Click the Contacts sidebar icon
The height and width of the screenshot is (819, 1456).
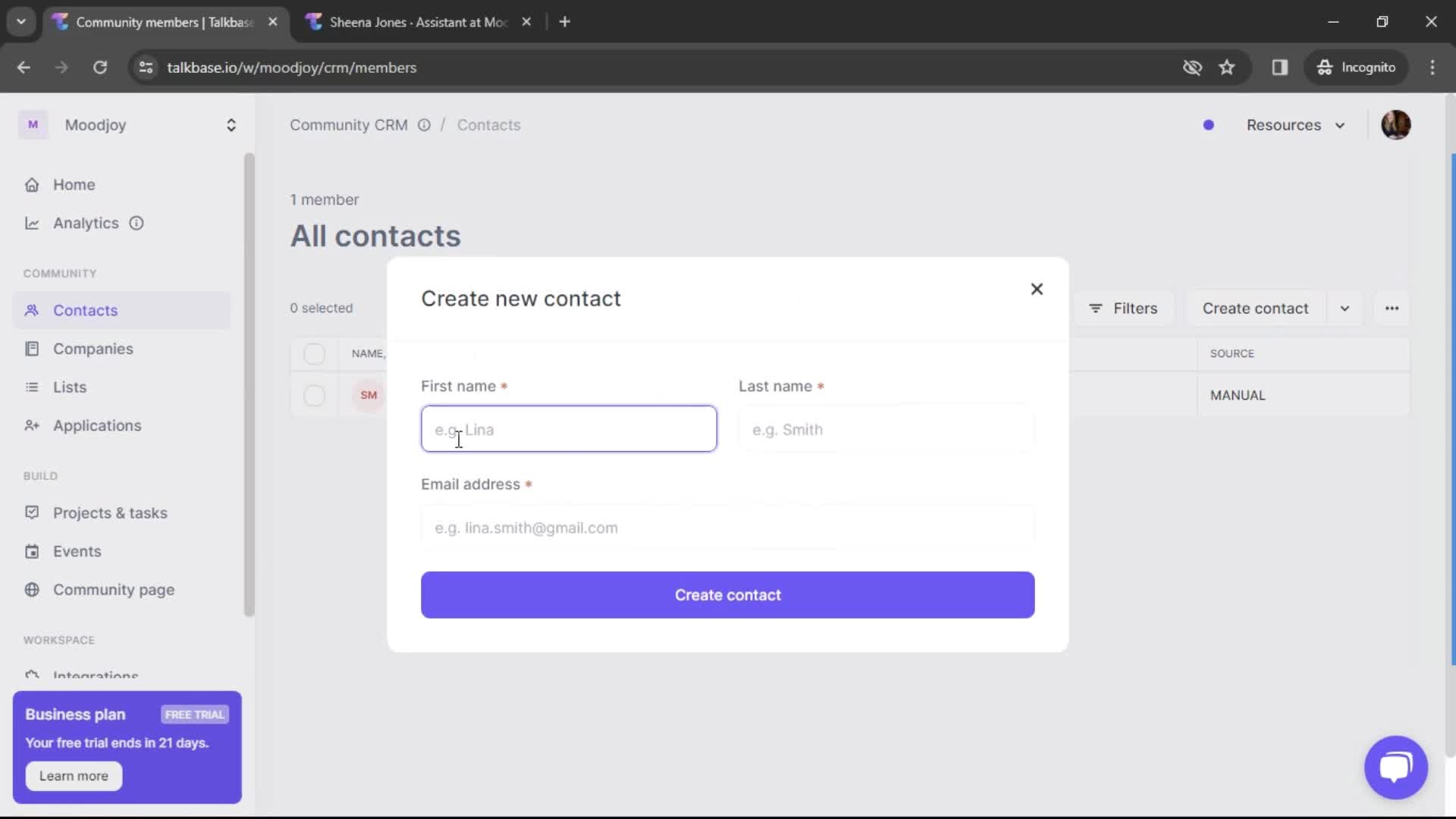(x=31, y=310)
